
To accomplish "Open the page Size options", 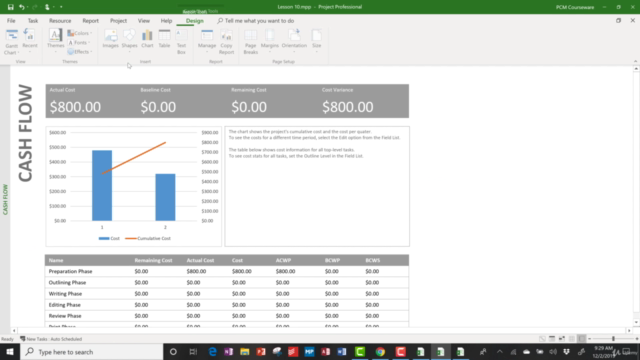I will click(317, 41).
